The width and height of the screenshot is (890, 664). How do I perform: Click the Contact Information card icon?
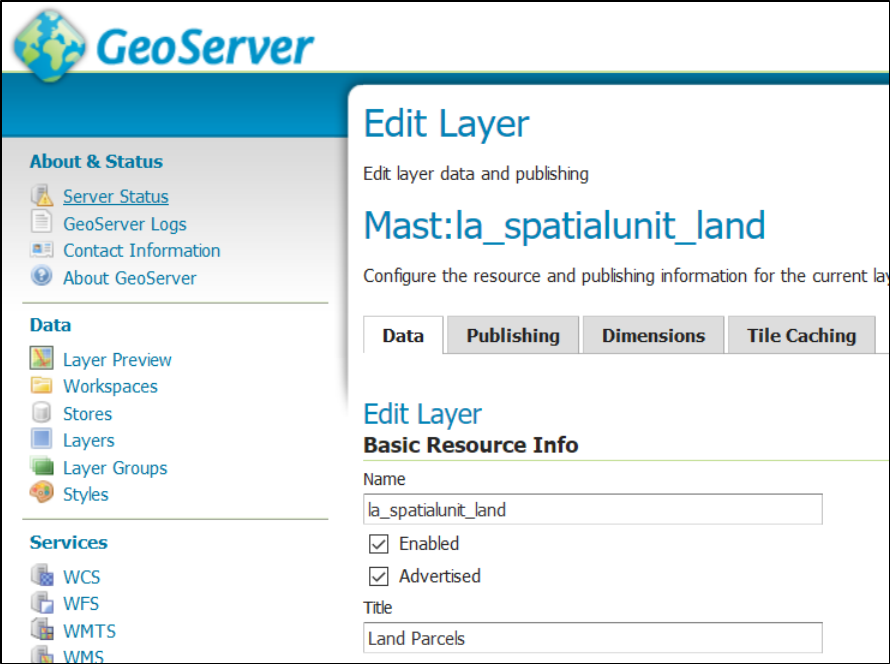point(41,250)
